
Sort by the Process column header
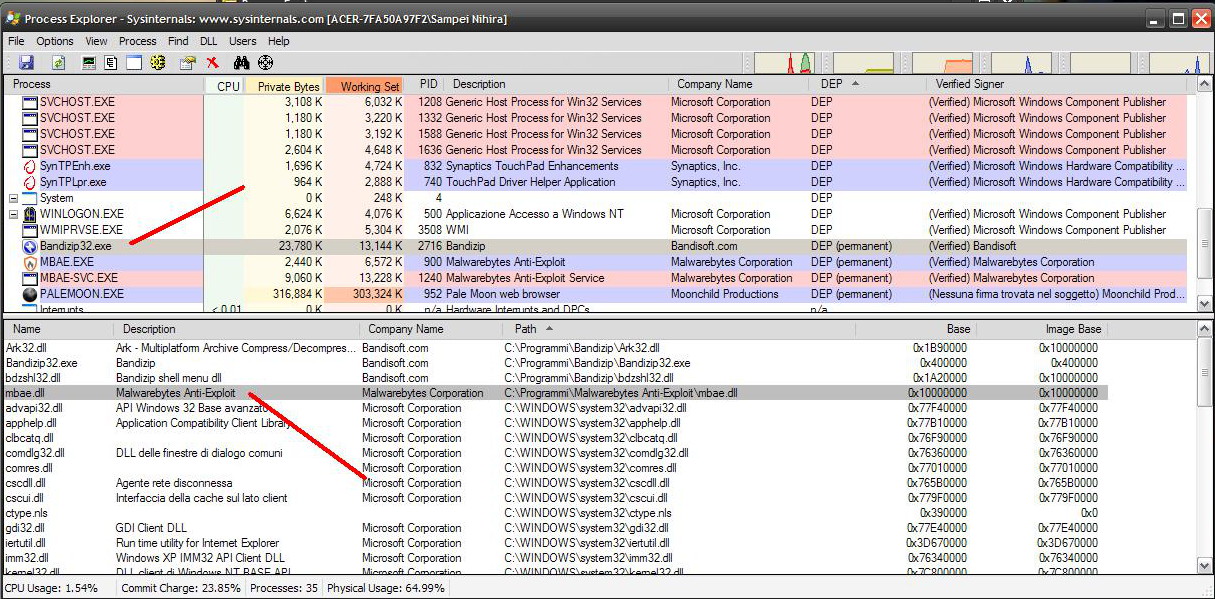(104, 85)
